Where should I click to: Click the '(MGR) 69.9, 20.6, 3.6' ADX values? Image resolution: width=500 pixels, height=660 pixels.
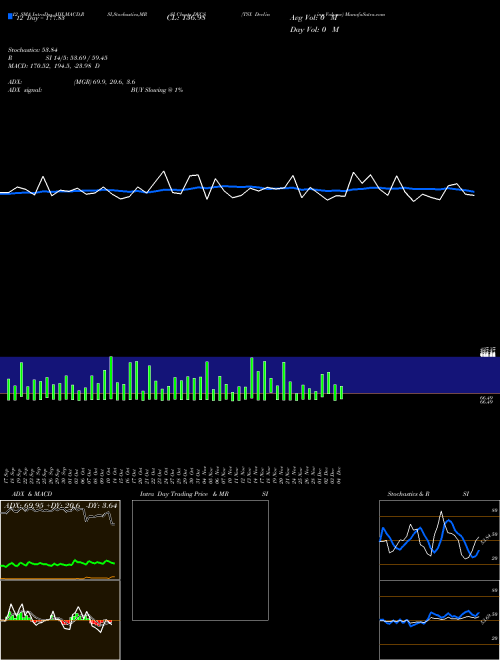[x=104, y=82]
